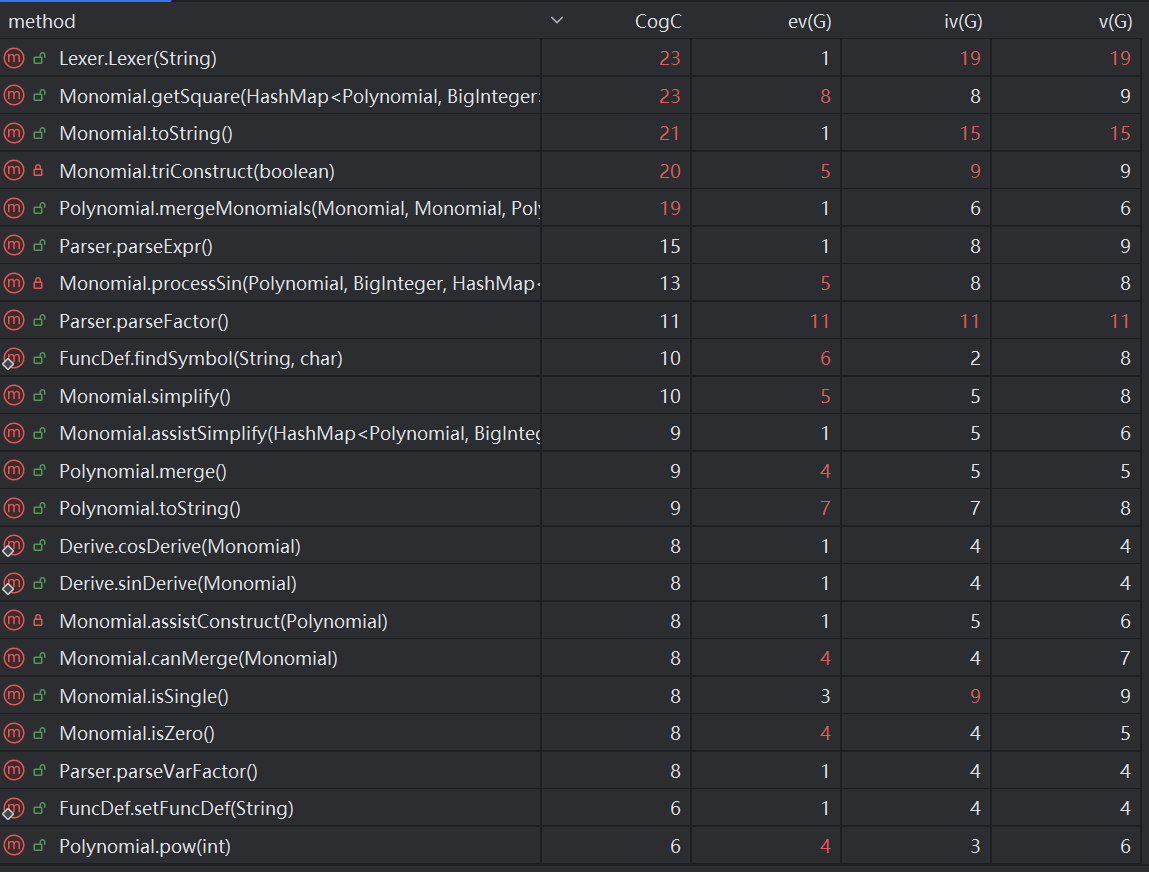
Task: Click the static method icon for FuncDef.findSymbol
Action: click(x=13, y=359)
